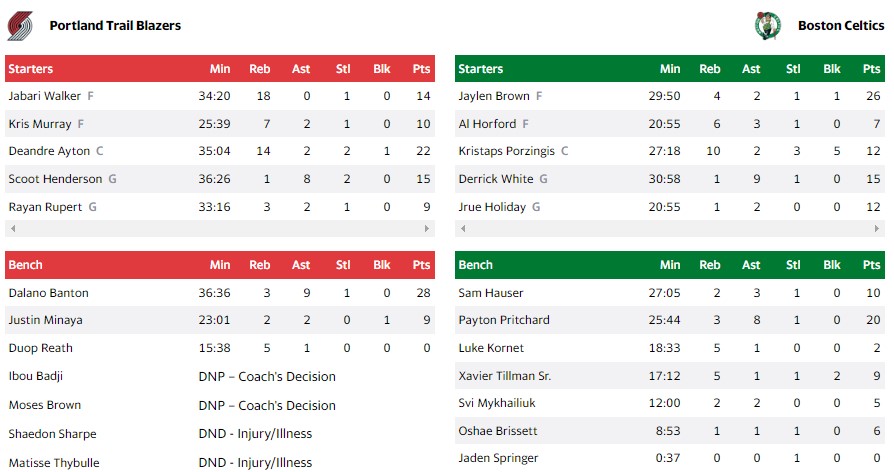Open the Boston Celtics team name
The height and width of the screenshot is (472, 894).
pyautogui.click(x=841, y=25)
